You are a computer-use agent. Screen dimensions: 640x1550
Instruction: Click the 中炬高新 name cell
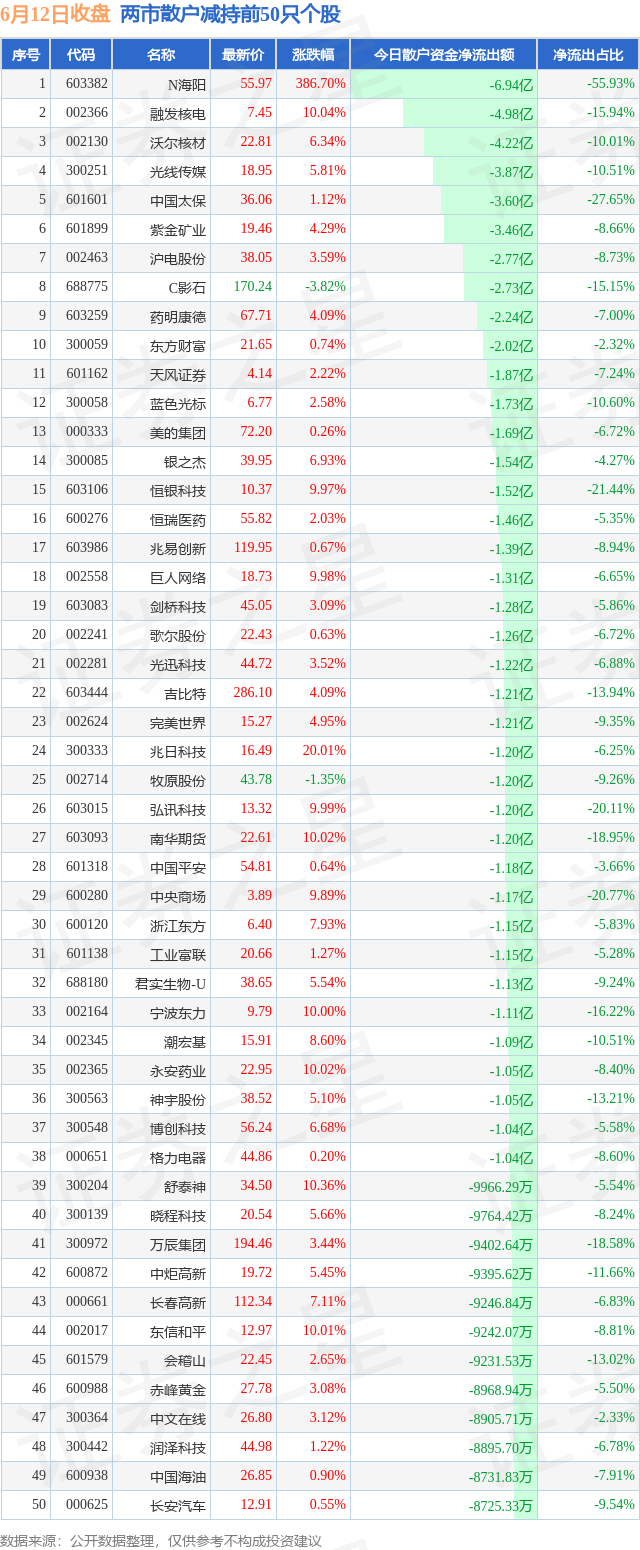click(161, 1273)
